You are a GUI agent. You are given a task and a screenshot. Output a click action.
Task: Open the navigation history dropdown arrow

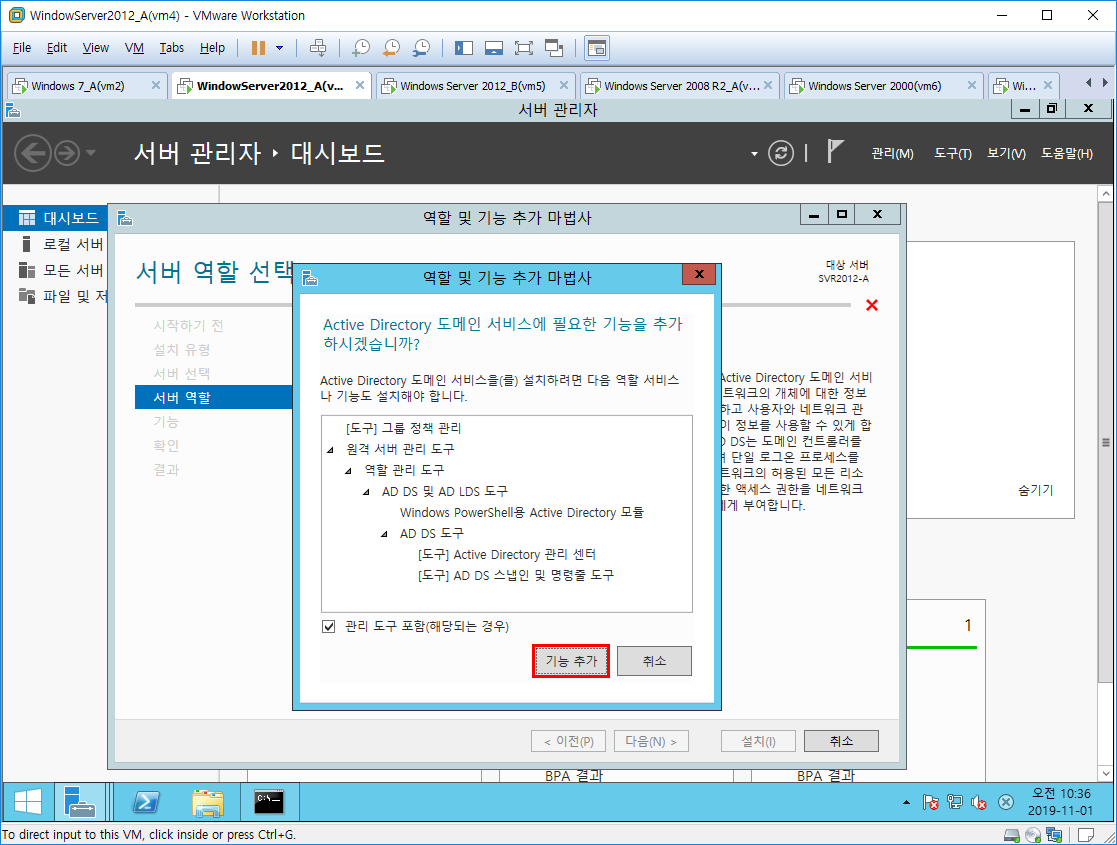(x=90, y=152)
